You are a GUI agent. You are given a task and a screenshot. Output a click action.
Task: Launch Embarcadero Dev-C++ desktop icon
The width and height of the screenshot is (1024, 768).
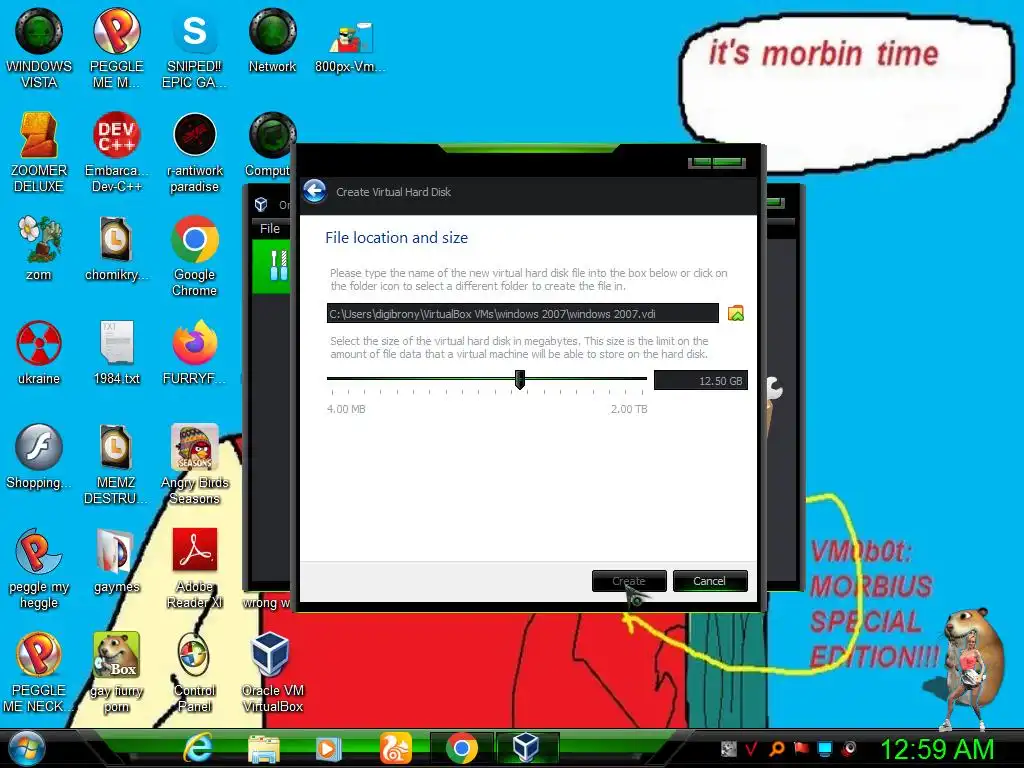[116, 153]
